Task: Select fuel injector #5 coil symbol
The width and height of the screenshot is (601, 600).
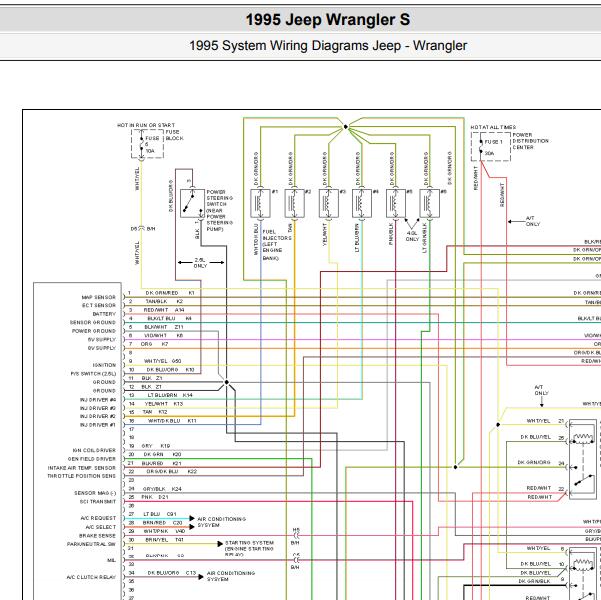Action: tap(396, 203)
